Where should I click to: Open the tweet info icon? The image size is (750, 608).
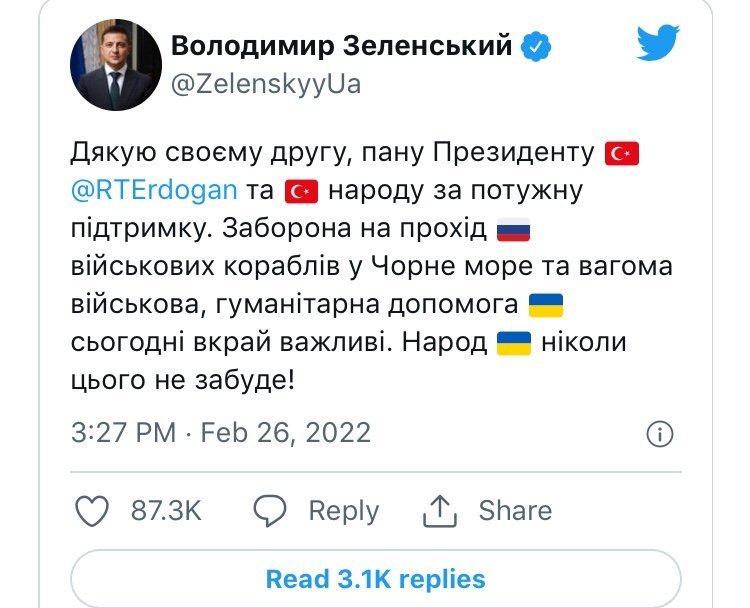coord(660,434)
